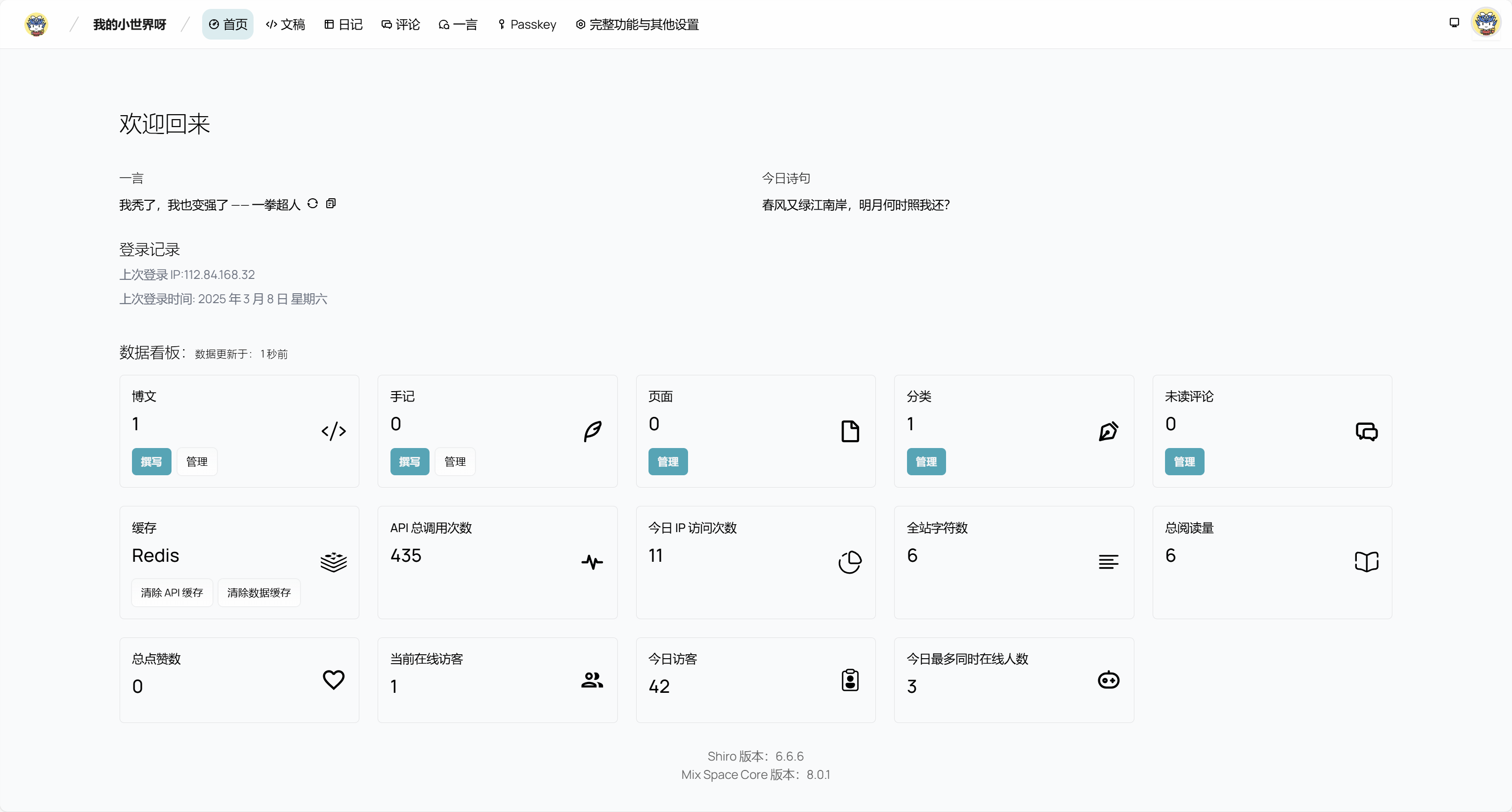Viewport: 1512px width, 812px height.
Task: Click the feather icon in the 手记 card
Action: pyautogui.click(x=592, y=431)
